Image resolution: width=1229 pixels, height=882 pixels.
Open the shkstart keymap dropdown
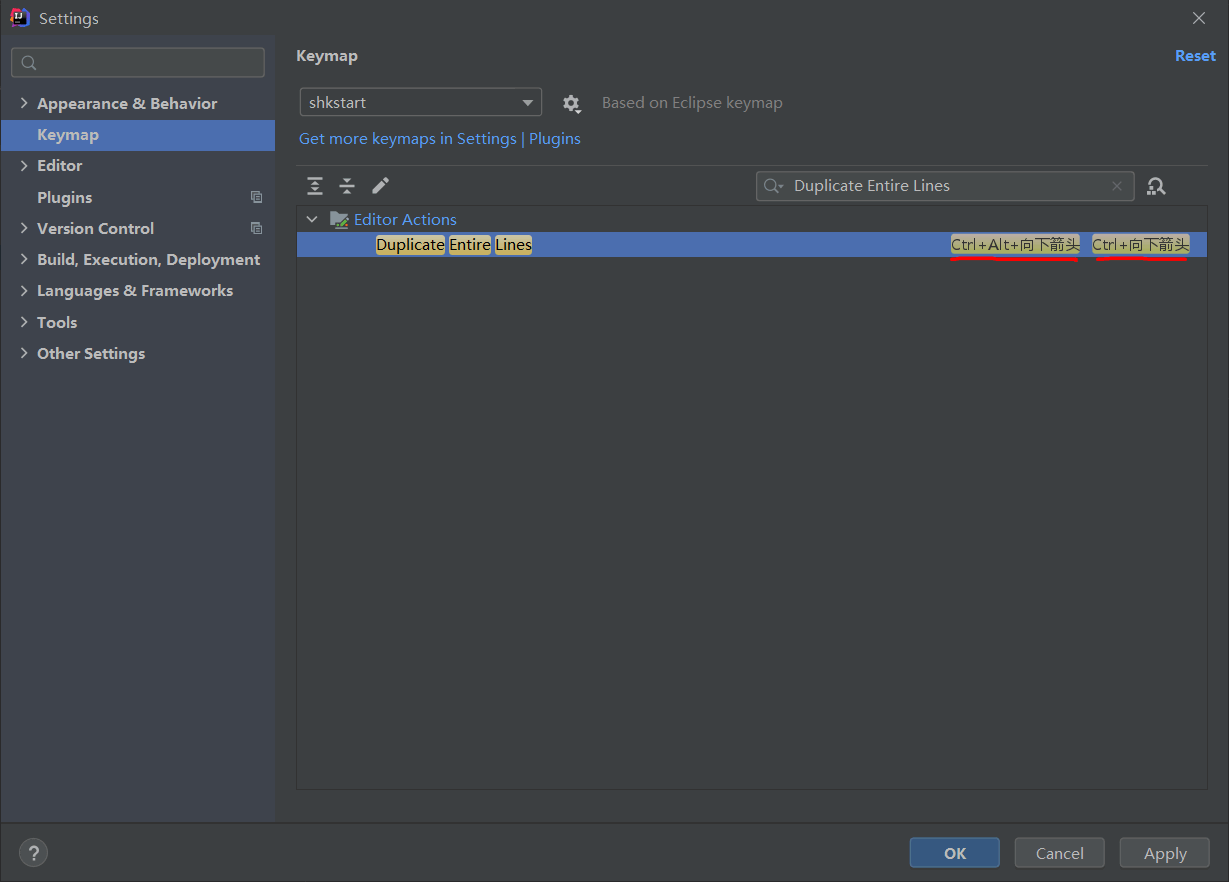[421, 103]
